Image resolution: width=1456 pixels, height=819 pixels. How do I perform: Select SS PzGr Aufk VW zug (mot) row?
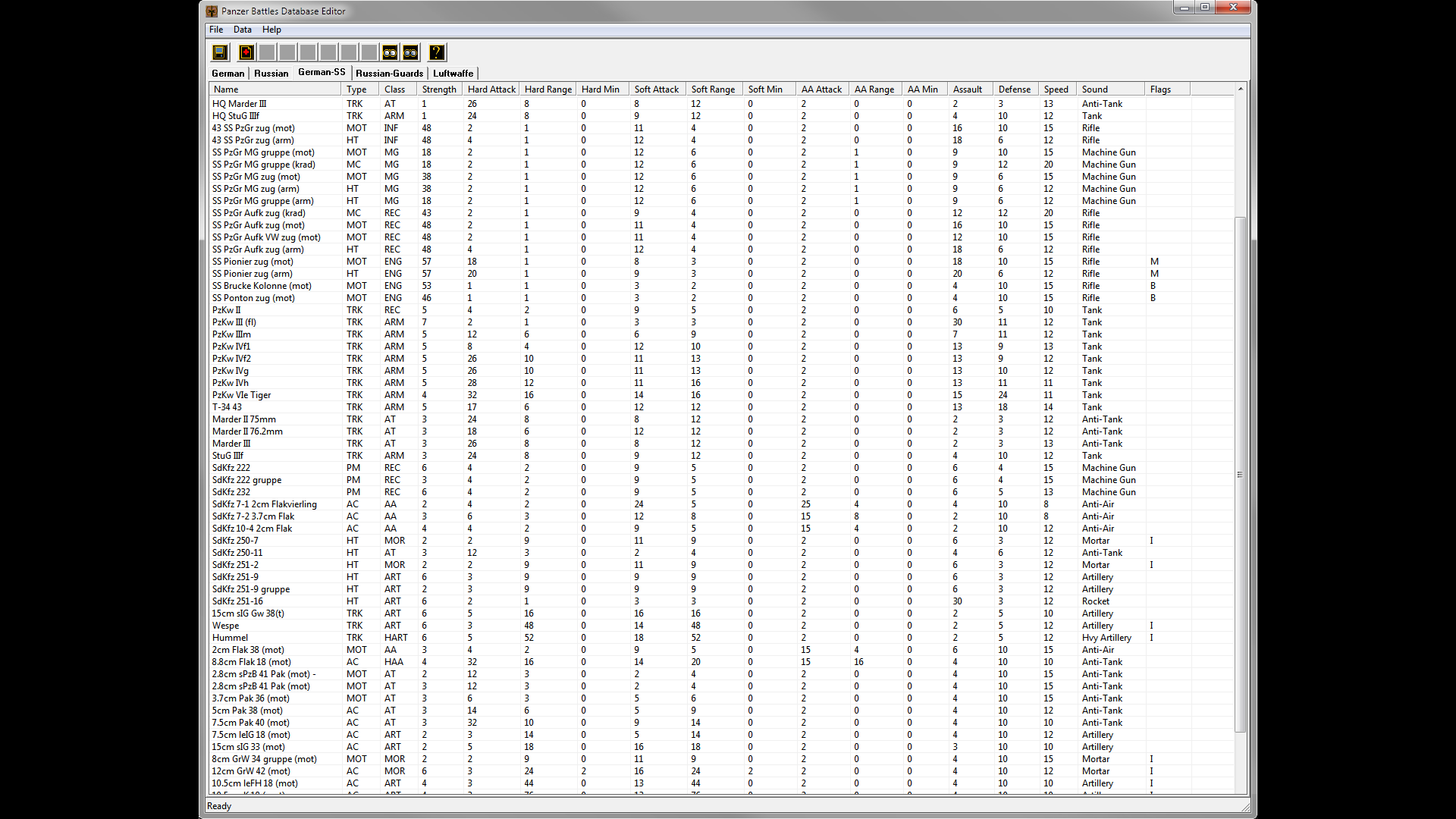[x=722, y=237]
